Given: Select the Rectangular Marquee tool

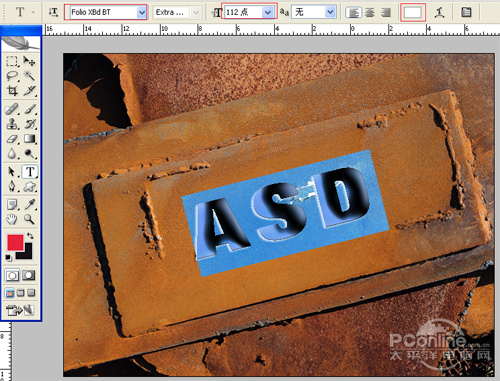Looking at the screenshot, I should coord(12,61).
